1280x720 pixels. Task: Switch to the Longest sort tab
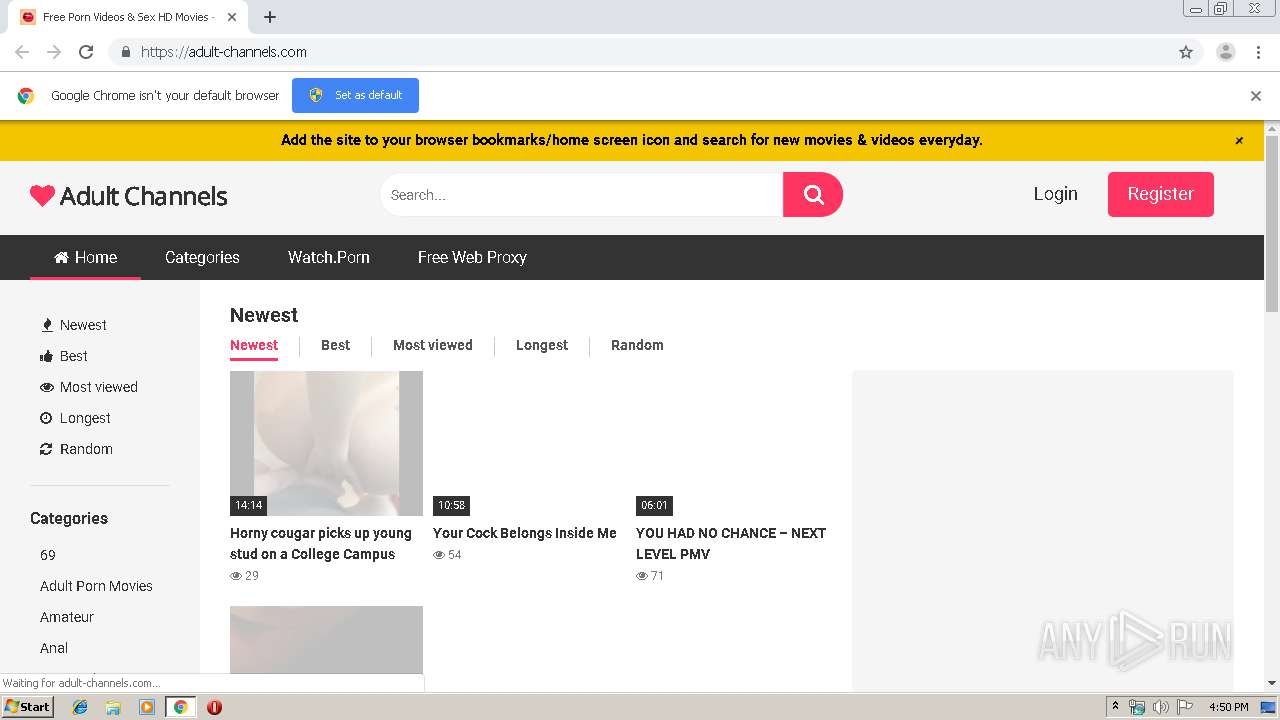tap(542, 345)
